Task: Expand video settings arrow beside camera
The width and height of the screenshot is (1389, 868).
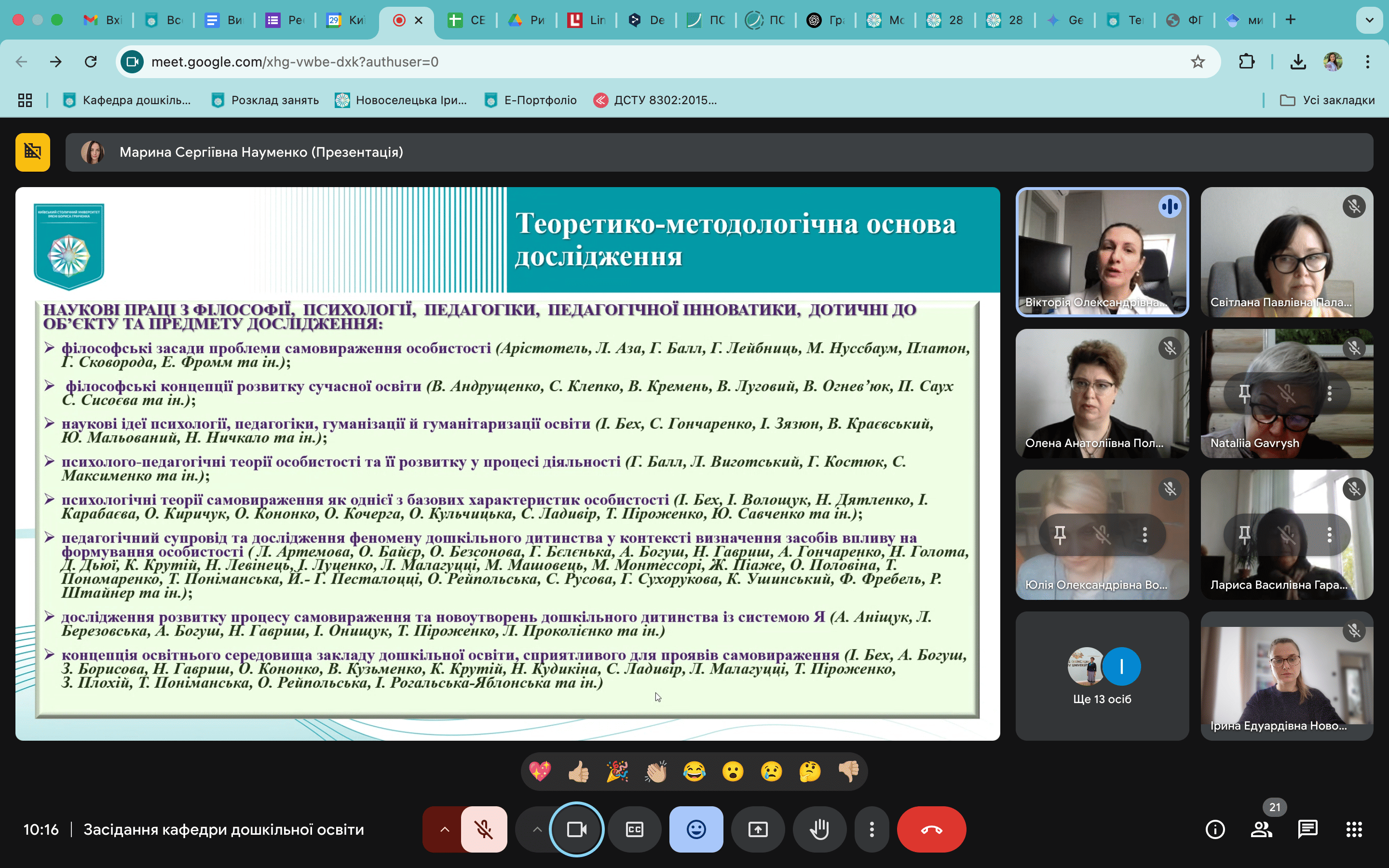Action: [x=537, y=829]
